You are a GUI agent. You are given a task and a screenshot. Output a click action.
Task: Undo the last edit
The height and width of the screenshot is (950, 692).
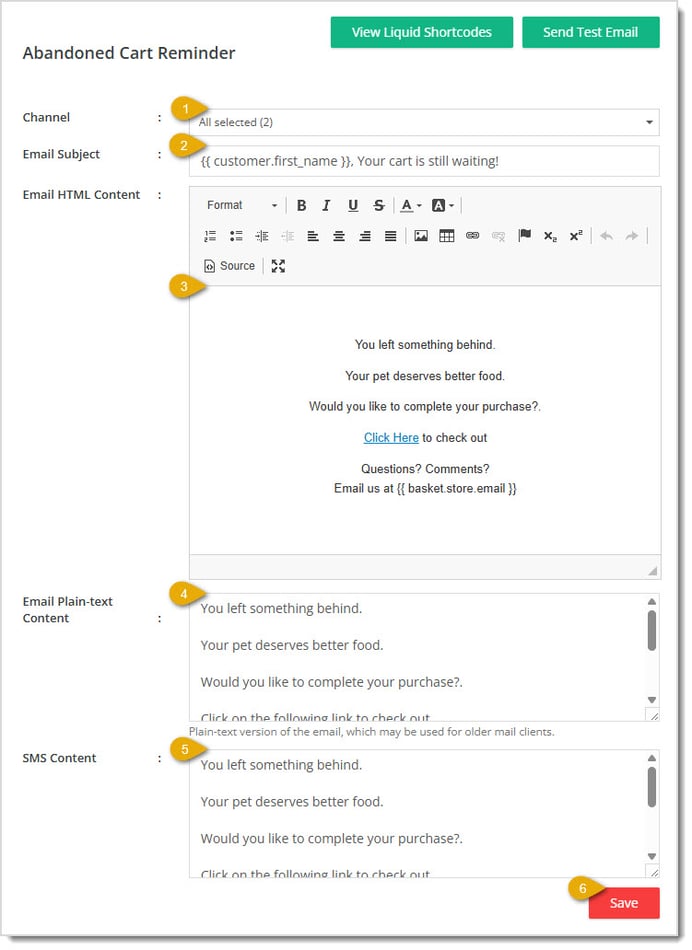[x=607, y=236]
